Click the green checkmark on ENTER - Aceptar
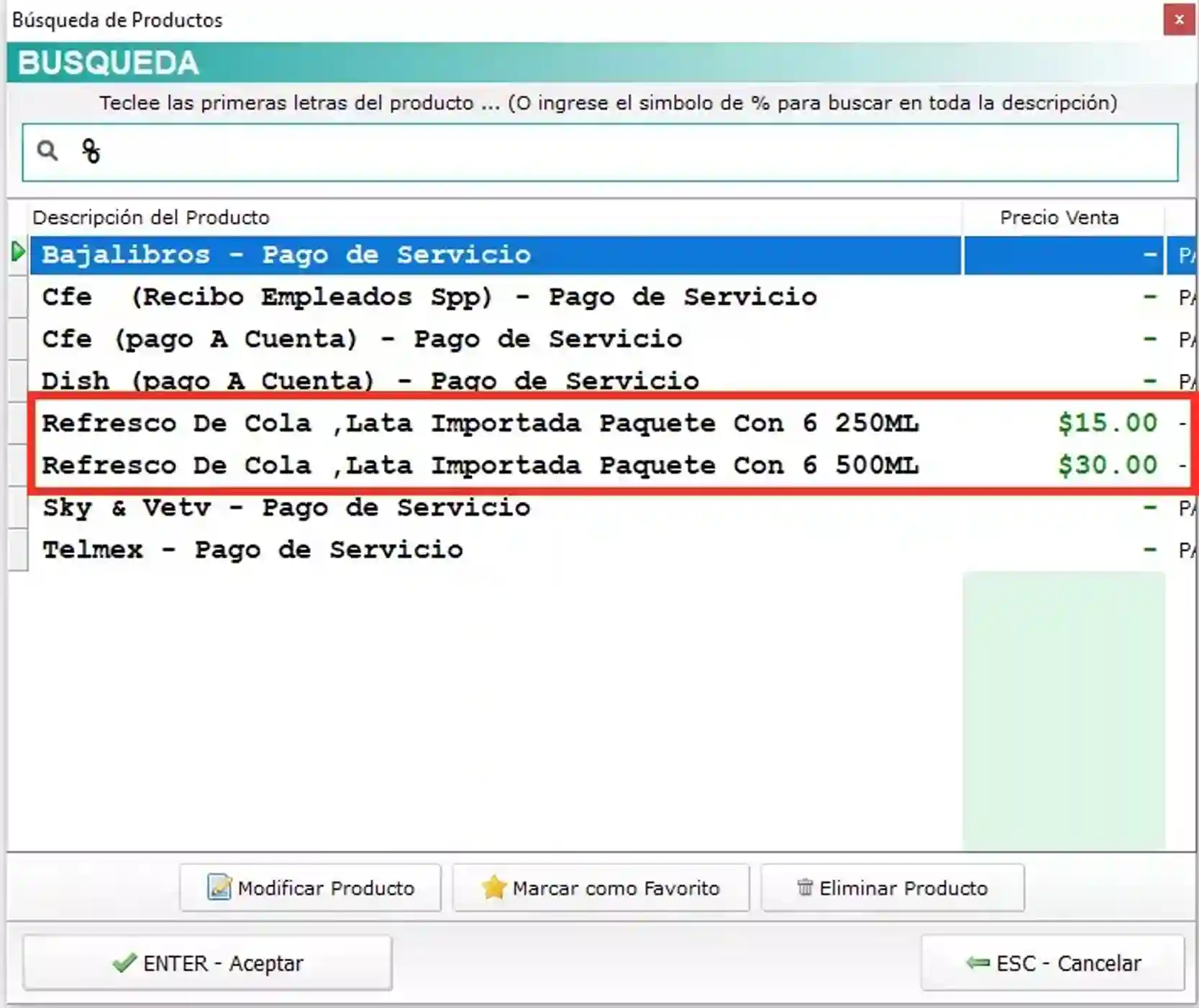The height and width of the screenshot is (1008, 1199). pyautogui.click(x=124, y=963)
